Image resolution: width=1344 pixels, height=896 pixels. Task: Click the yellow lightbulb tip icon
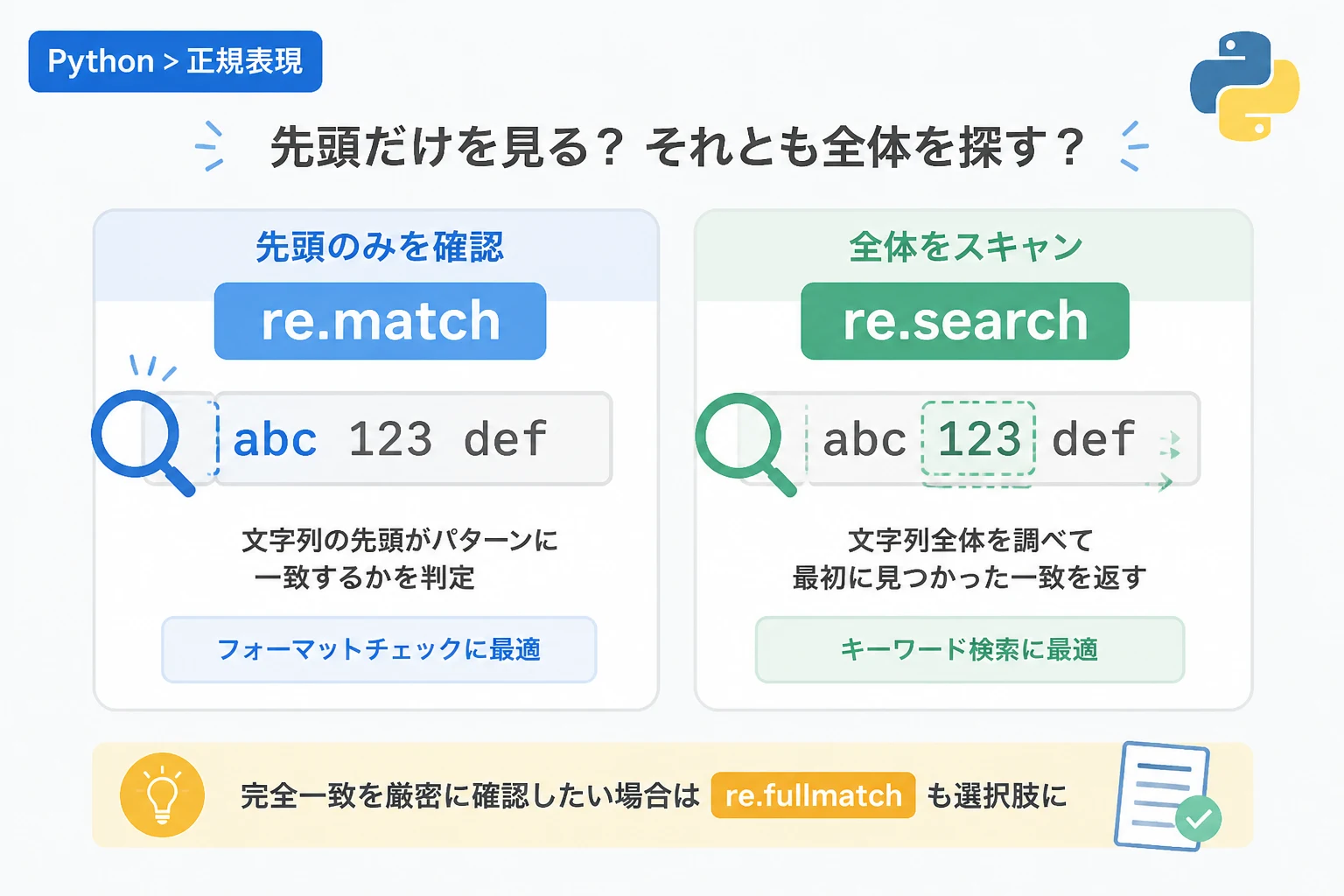point(162,794)
